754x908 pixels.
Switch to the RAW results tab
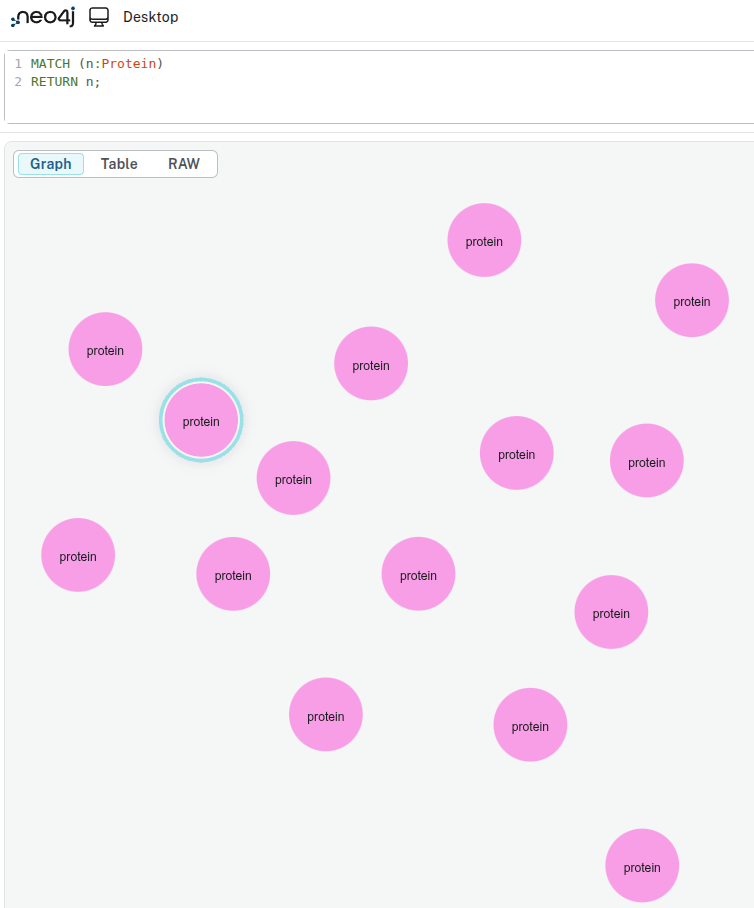coord(183,164)
